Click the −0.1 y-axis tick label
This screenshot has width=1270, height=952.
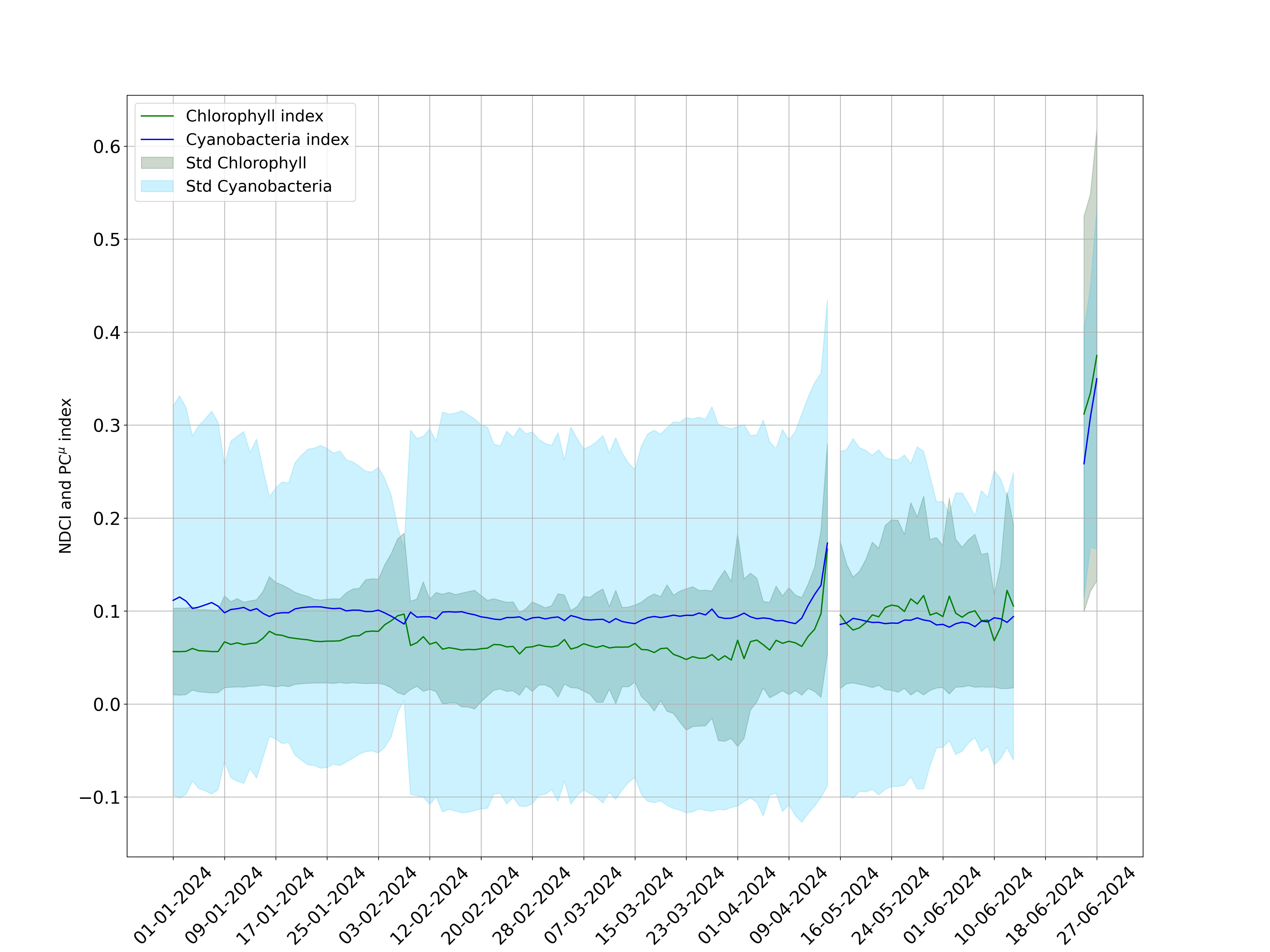pyautogui.click(x=100, y=798)
